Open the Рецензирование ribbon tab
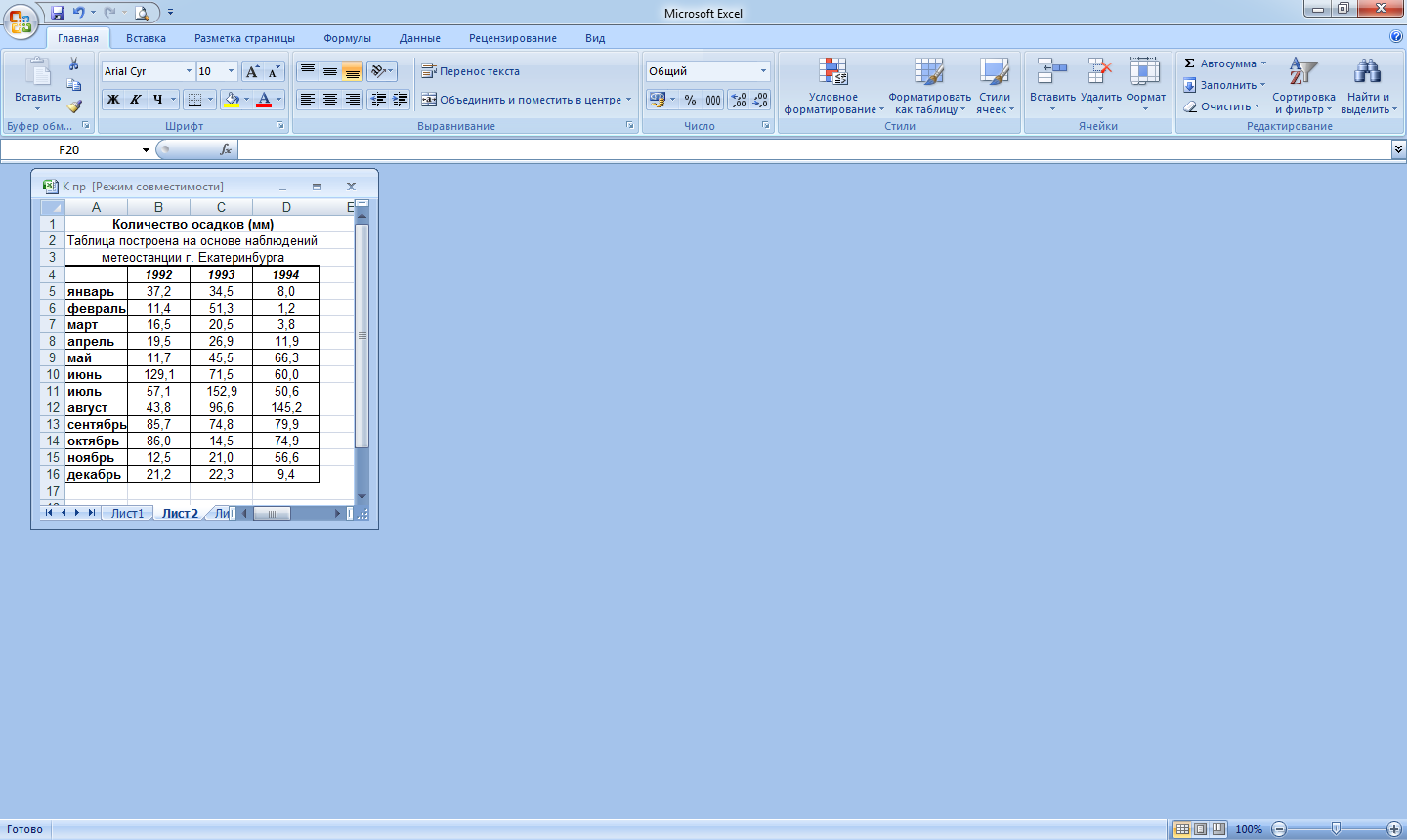The height and width of the screenshot is (840, 1407). 513,38
